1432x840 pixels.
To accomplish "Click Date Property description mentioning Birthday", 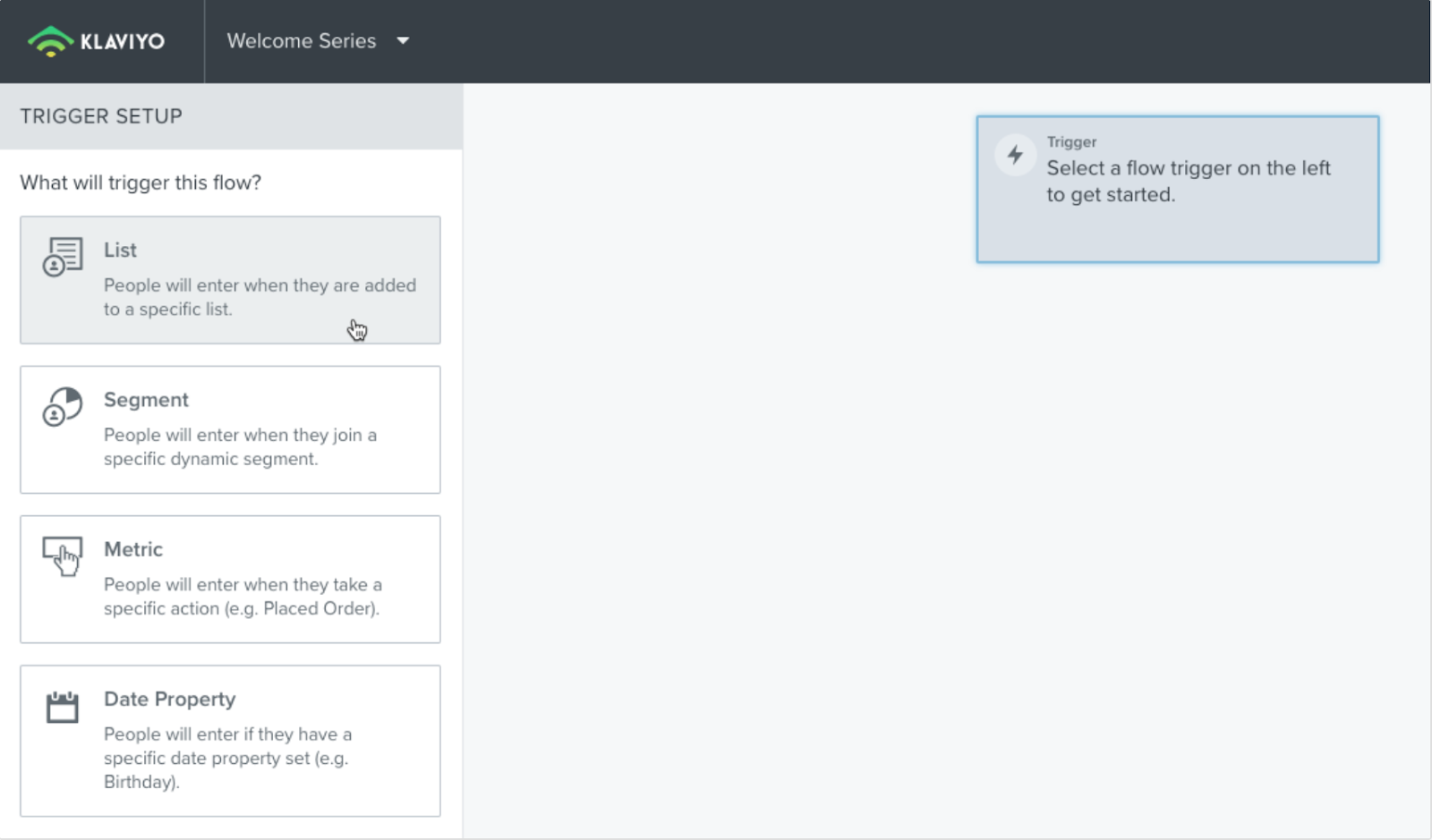I will tap(227, 758).
